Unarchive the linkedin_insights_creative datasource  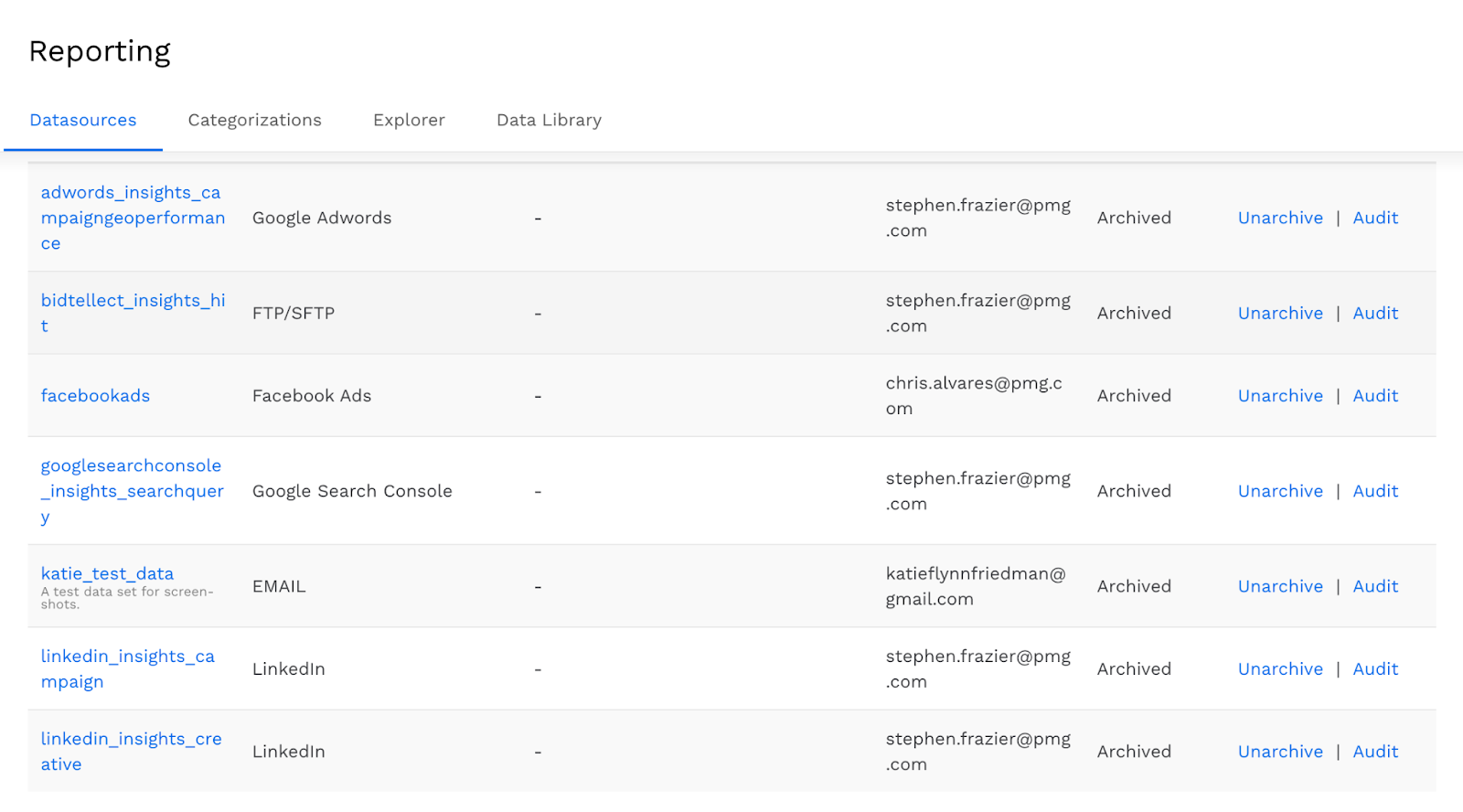coord(1280,752)
